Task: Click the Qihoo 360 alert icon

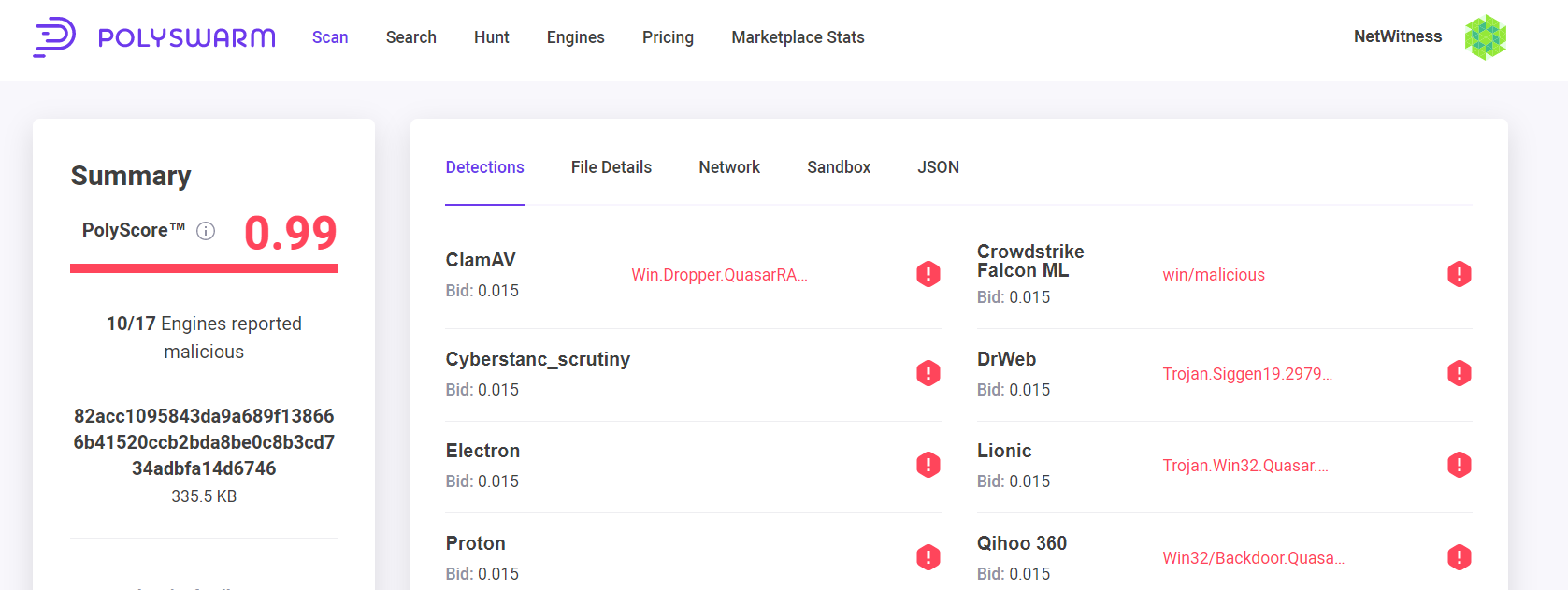Action: tap(1459, 557)
